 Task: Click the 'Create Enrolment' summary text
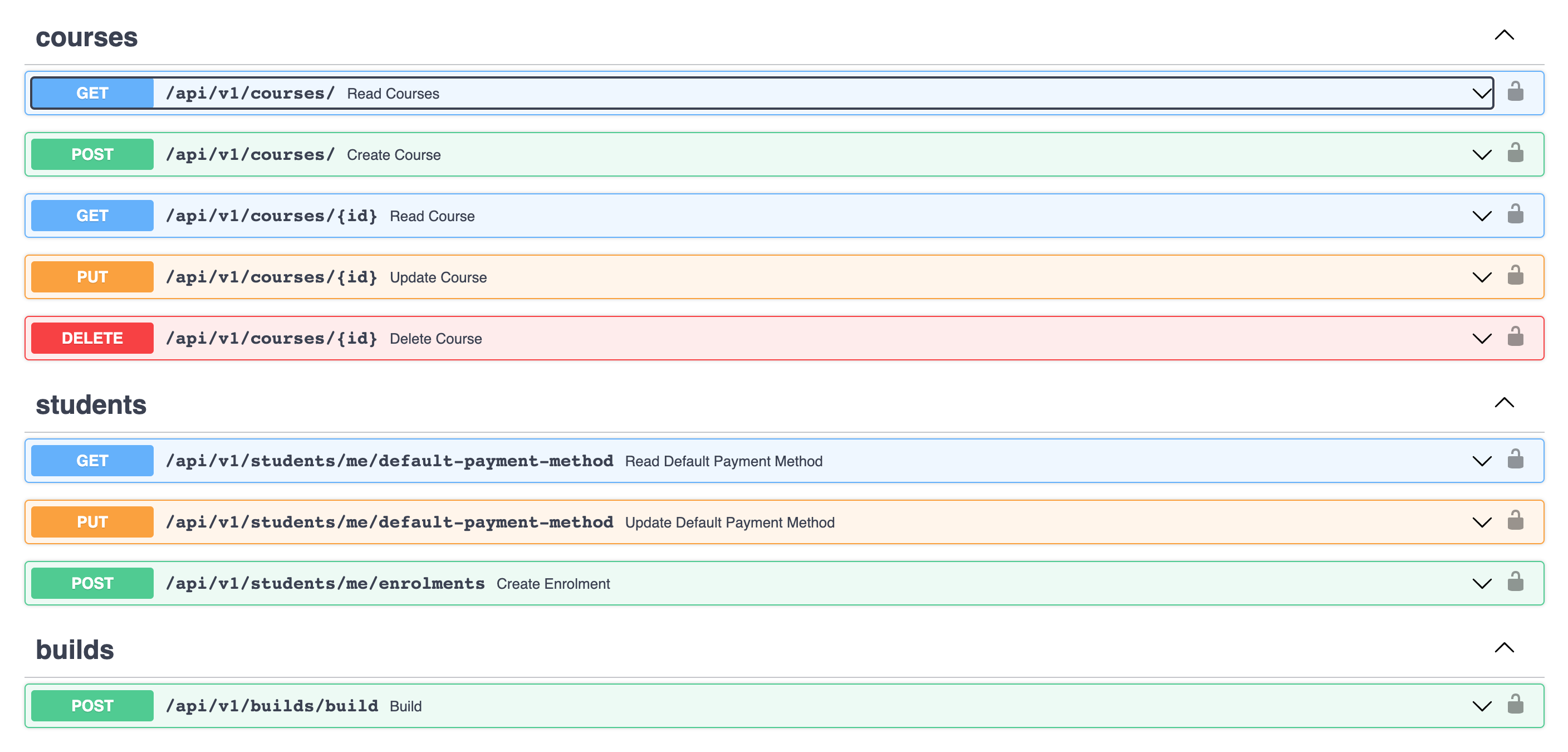pyautogui.click(x=553, y=584)
